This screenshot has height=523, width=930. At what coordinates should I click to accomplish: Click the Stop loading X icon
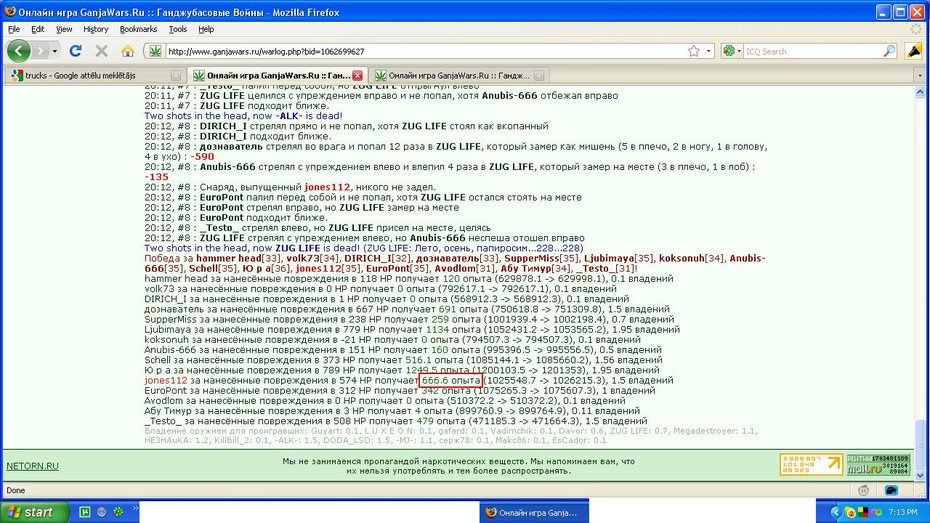pos(101,51)
